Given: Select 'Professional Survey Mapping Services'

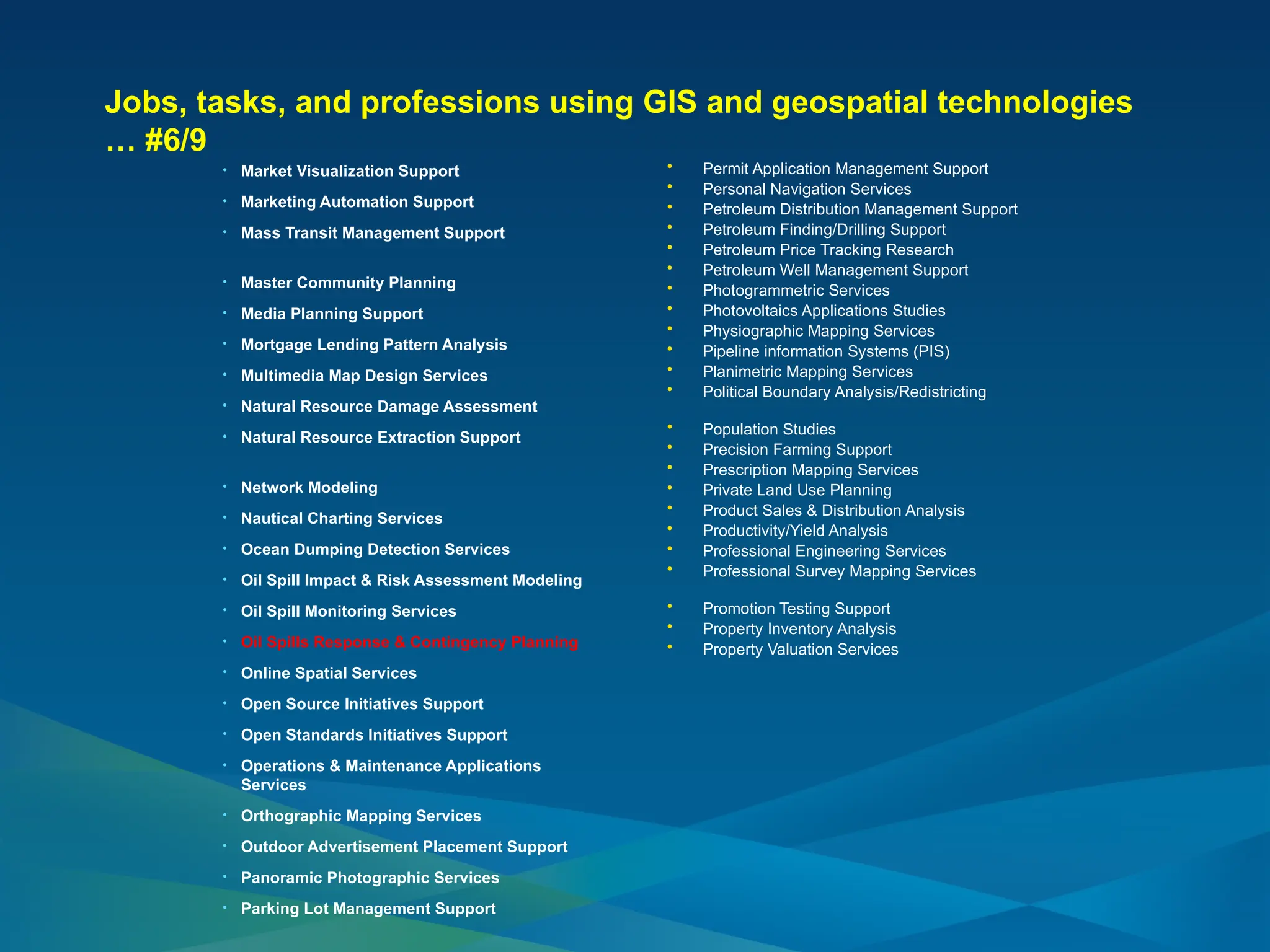Looking at the screenshot, I should (840, 571).
